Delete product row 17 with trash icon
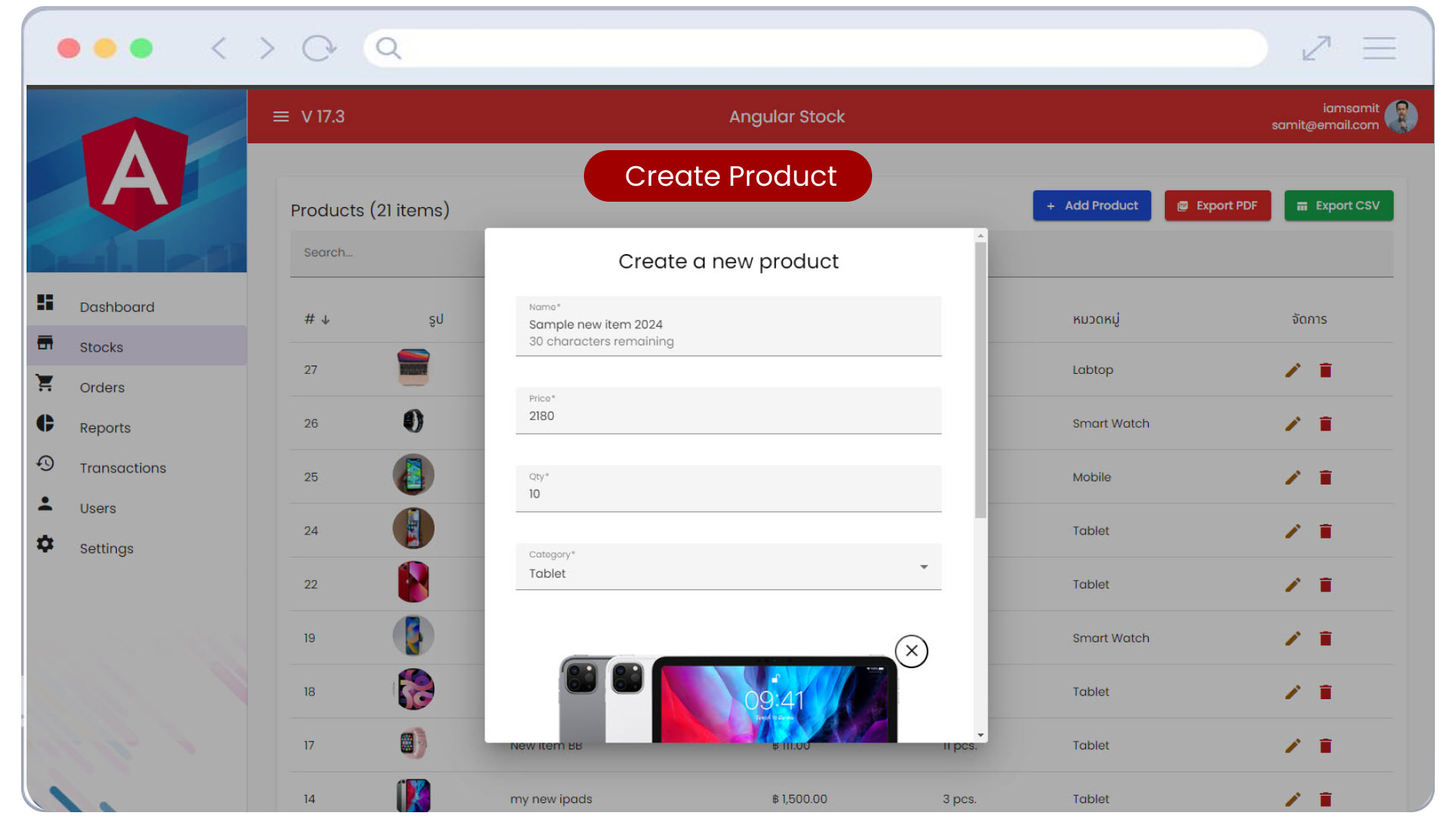This screenshot has height=819, width=1456. (x=1326, y=746)
